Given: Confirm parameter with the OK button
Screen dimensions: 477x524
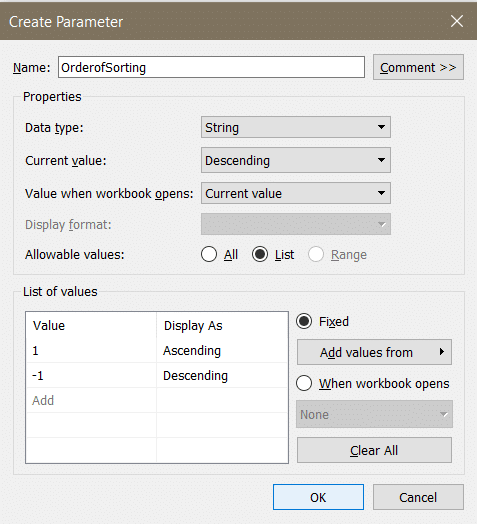Looking at the screenshot, I should point(318,497).
